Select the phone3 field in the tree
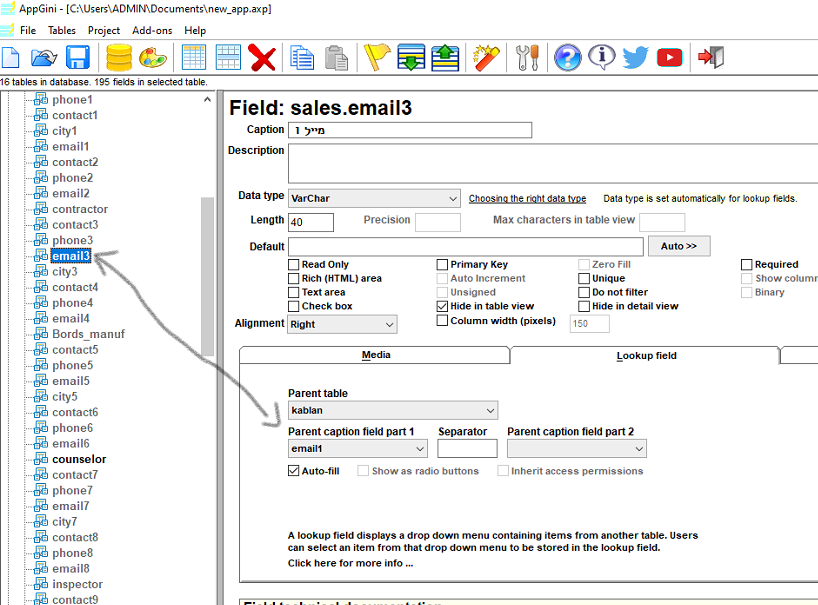 pyautogui.click(x=73, y=240)
